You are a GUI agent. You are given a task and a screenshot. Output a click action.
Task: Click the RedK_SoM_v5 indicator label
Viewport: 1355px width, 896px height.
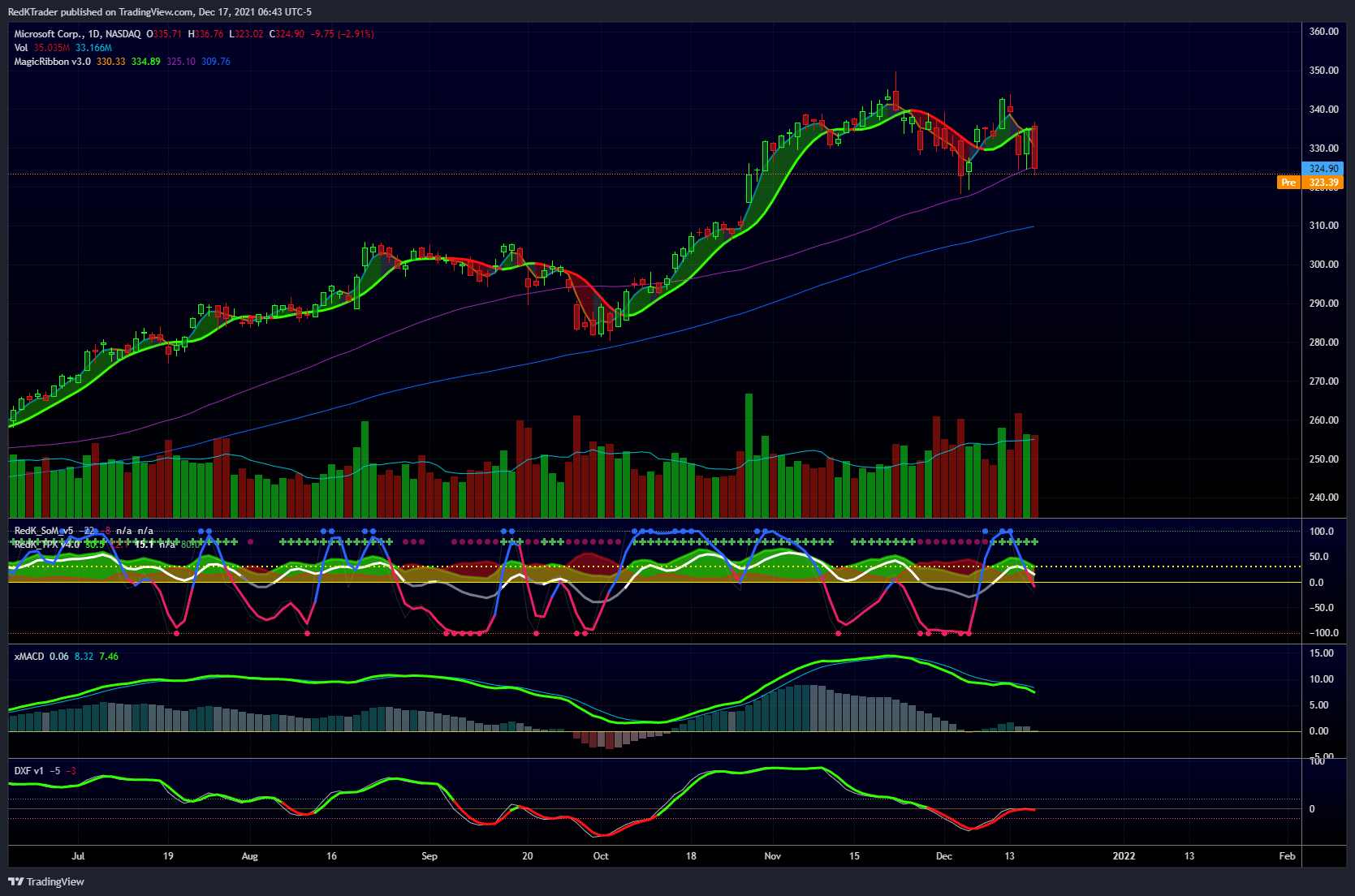44,531
